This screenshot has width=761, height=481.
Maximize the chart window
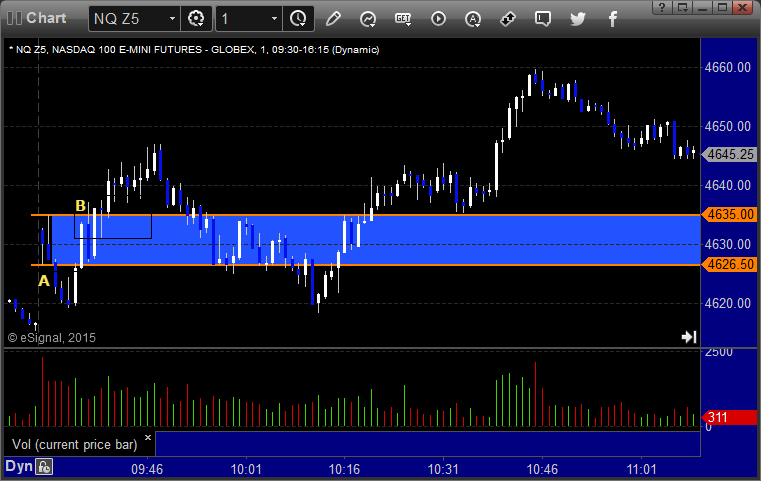[723, 7]
